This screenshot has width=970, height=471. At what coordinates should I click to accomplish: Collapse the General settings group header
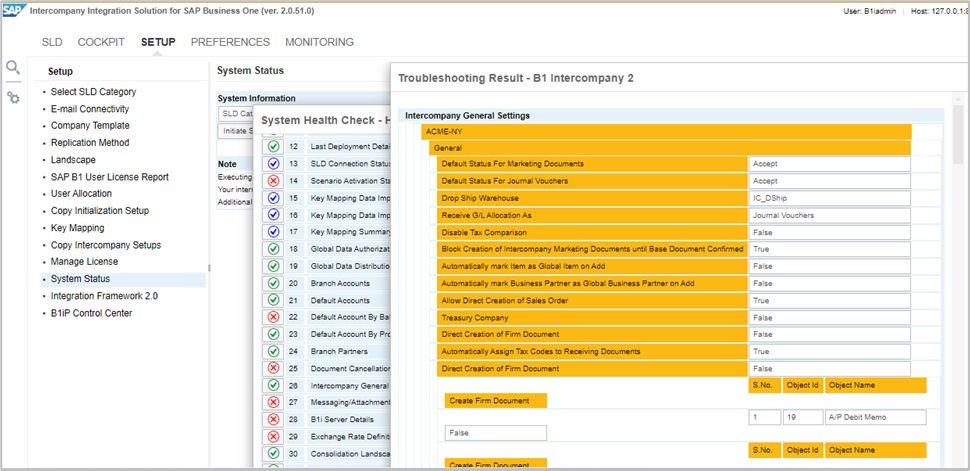[447, 147]
